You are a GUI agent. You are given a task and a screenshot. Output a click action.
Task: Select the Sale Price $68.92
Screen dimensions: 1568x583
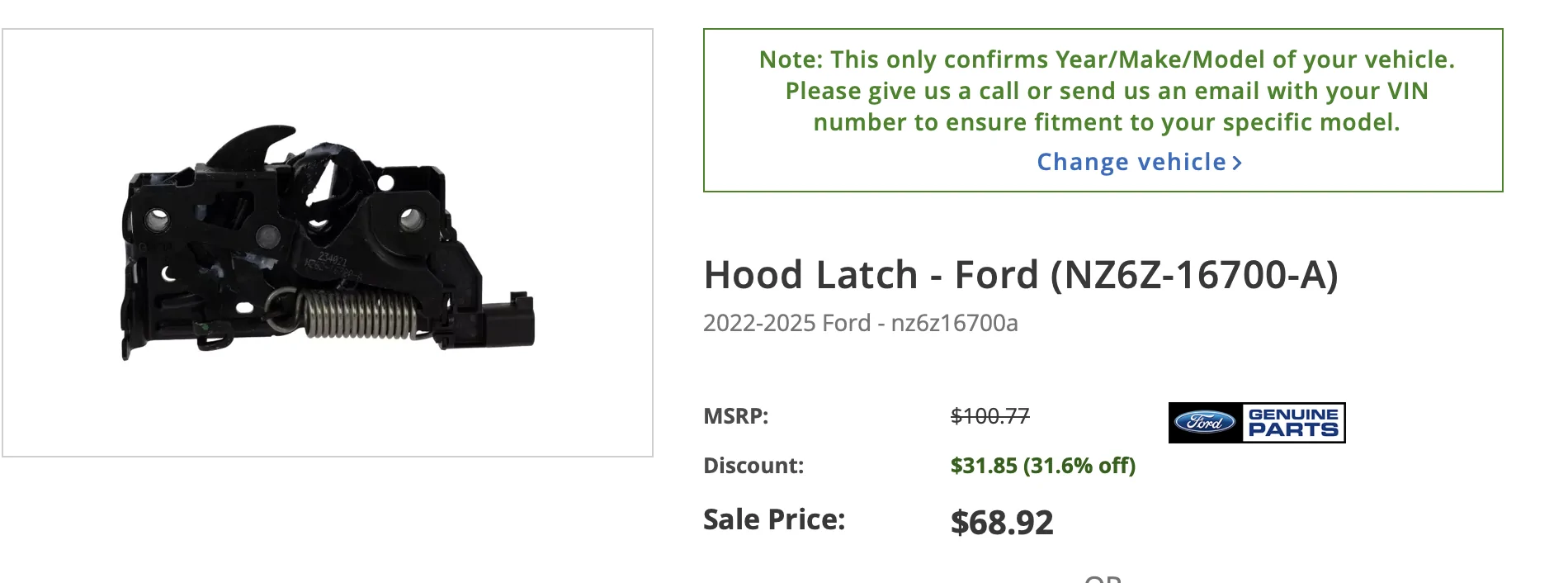(1001, 520)
